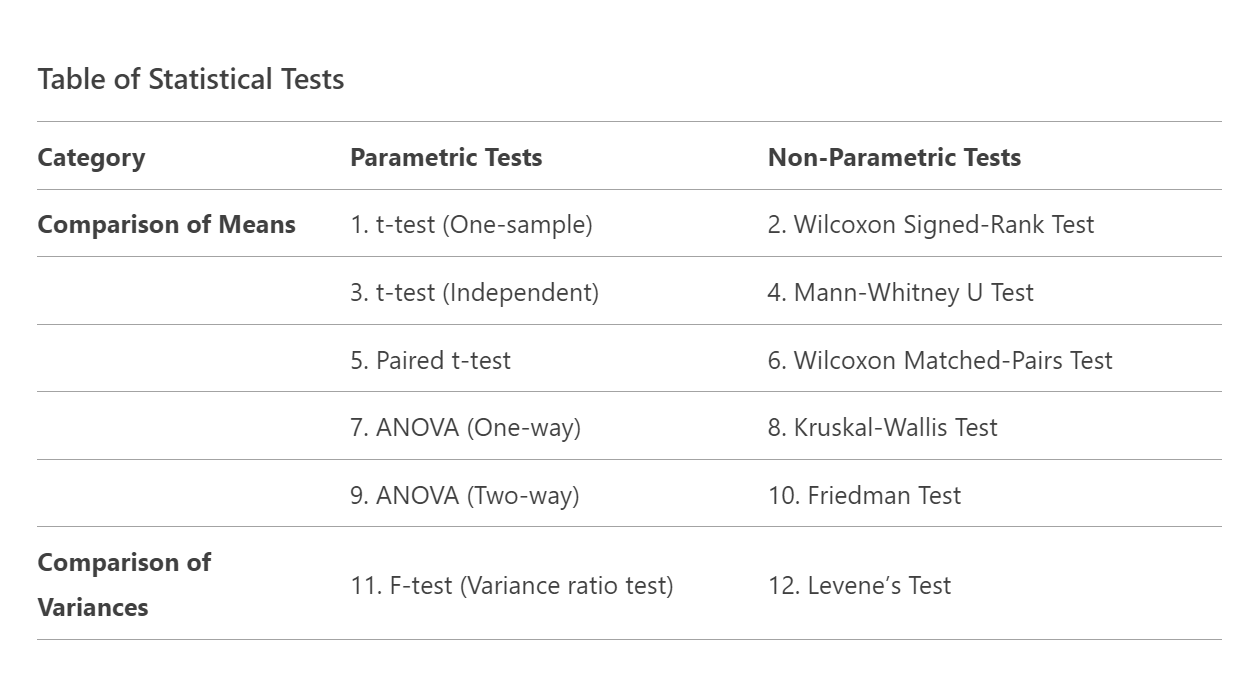Select the Levene's Test cell
The height and width of the screenshot is (700, 1250).
point(859,585)
